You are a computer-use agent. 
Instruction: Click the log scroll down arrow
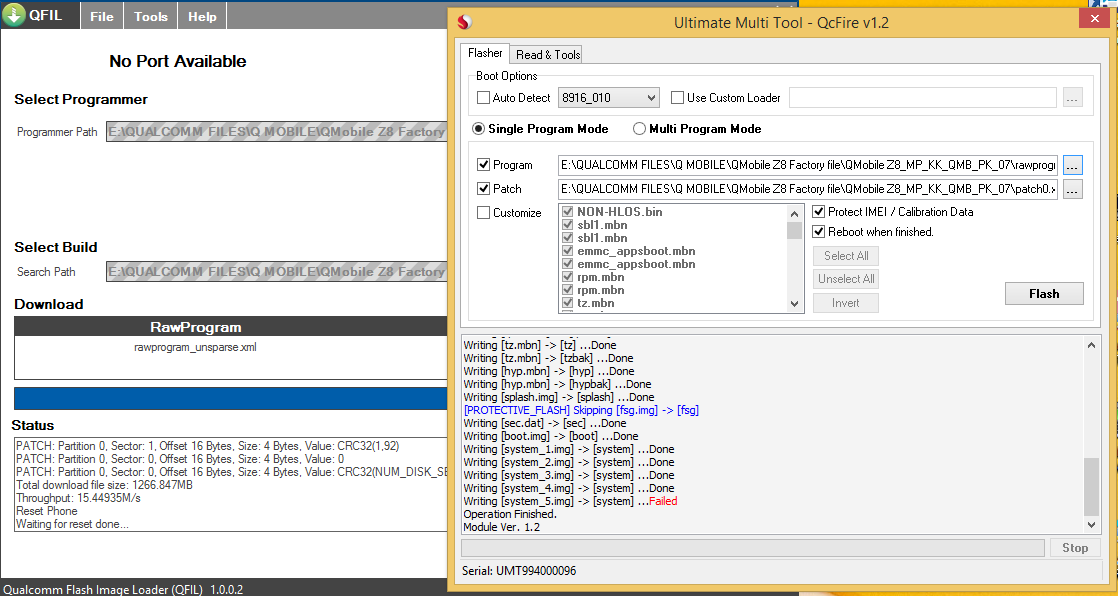pyautogui.click(x=1091, y=525)
